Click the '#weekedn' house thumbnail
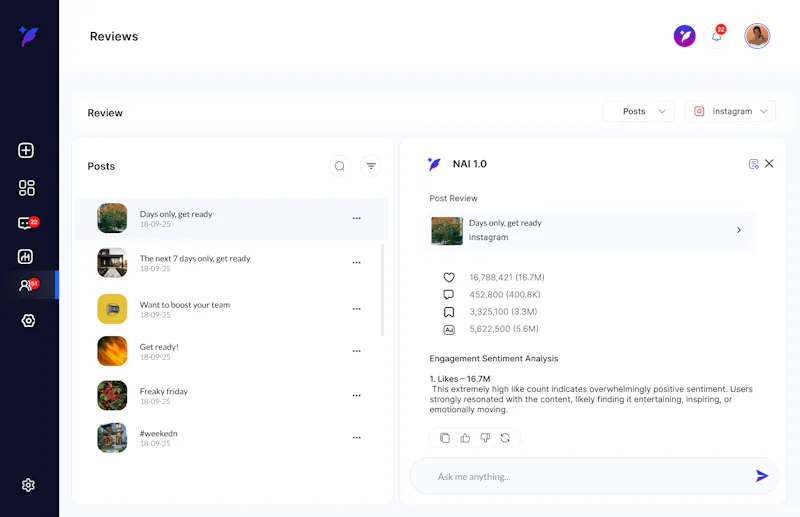This screenshot has width=800, height=517. (x=112, y=437)
